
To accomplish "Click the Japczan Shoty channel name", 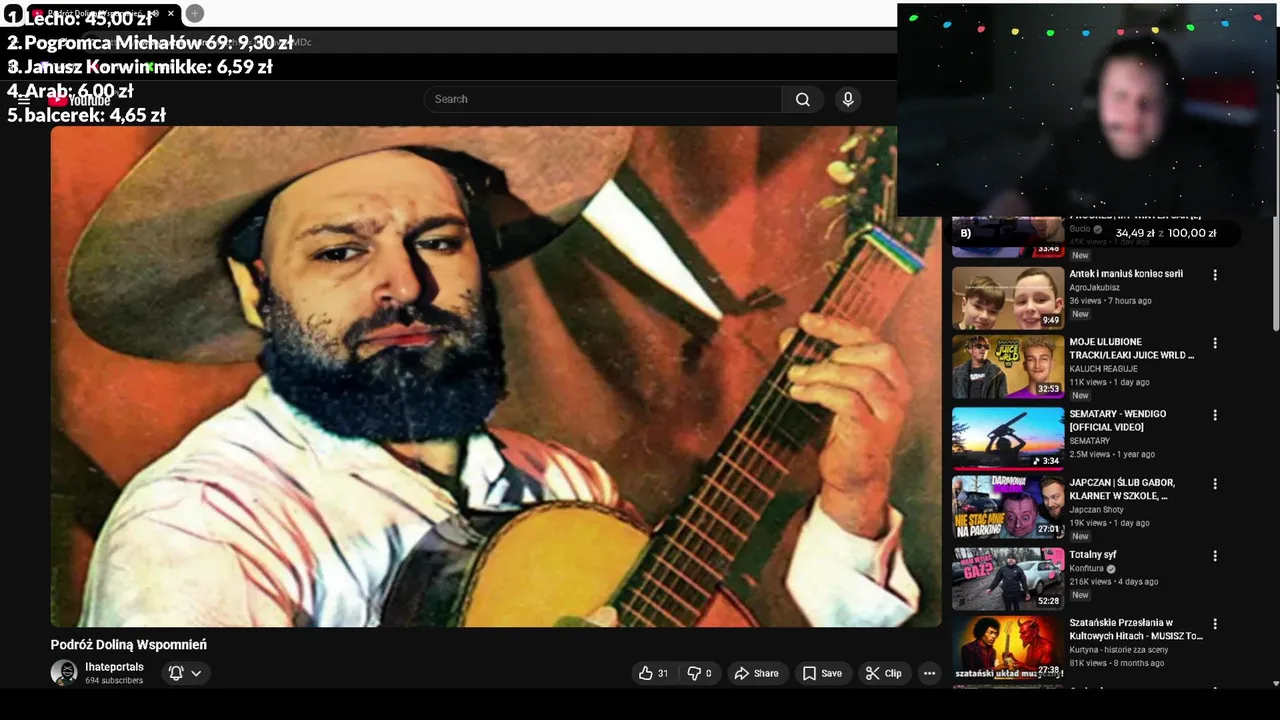I will point(1096,510).
